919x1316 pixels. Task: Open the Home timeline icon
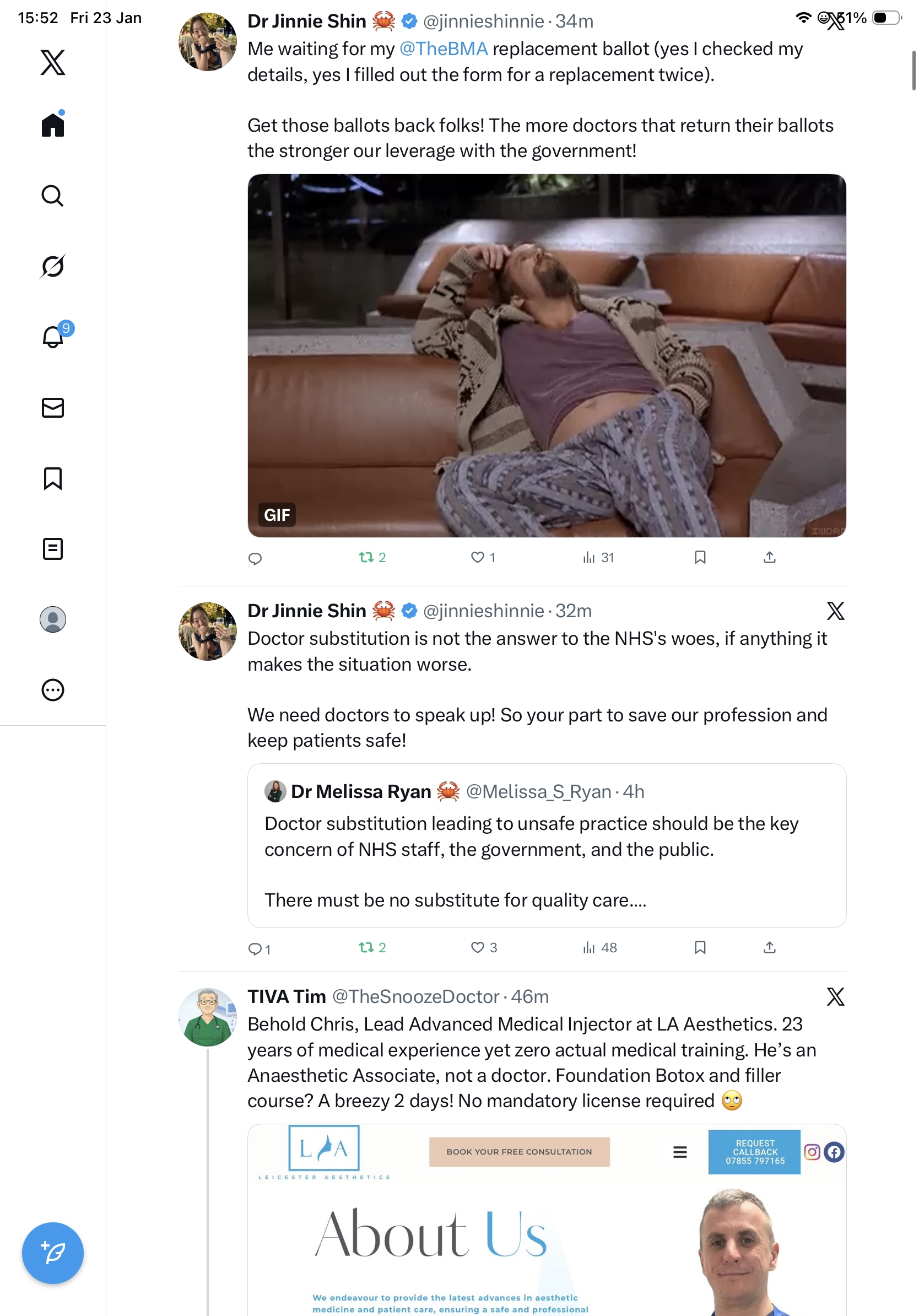coord(53,125)
